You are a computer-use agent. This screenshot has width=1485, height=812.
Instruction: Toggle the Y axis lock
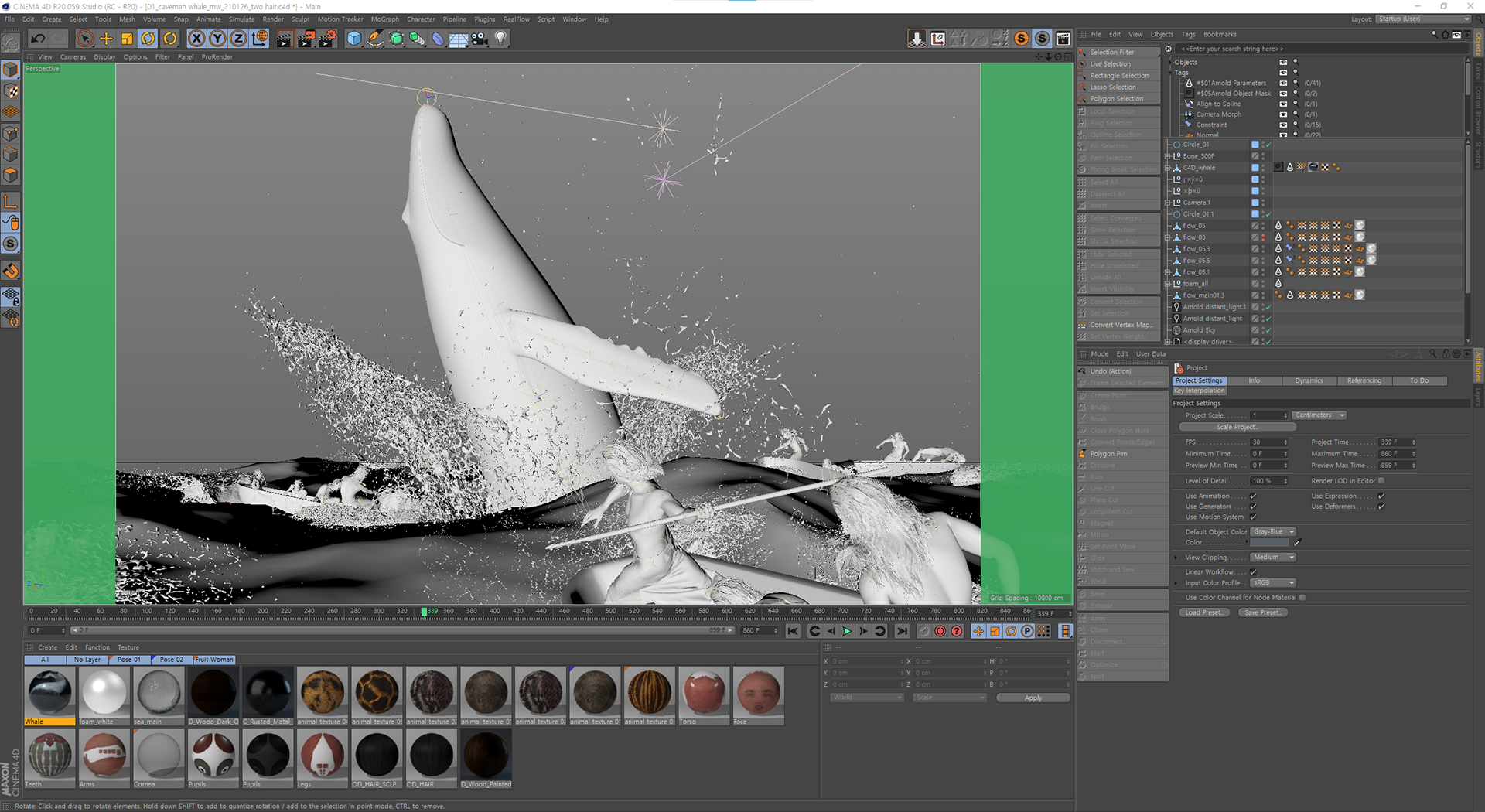[x=218, y=39]
